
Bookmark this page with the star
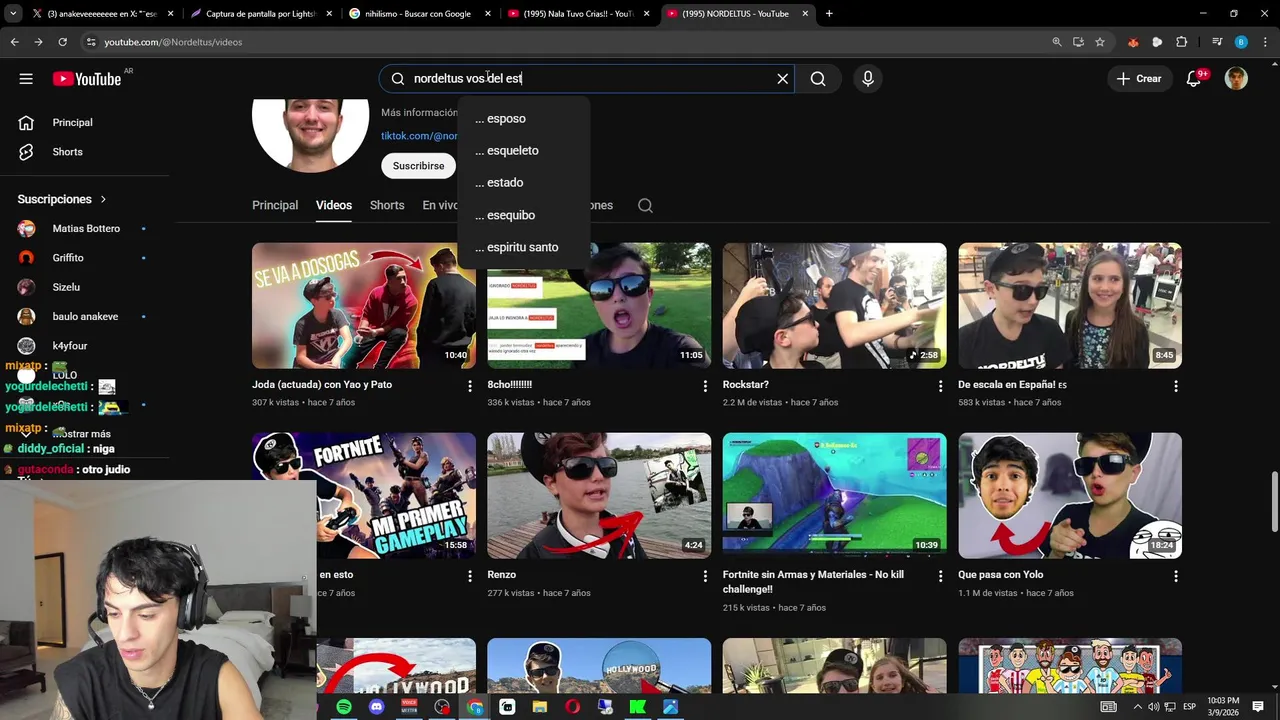click(1100, 42)
